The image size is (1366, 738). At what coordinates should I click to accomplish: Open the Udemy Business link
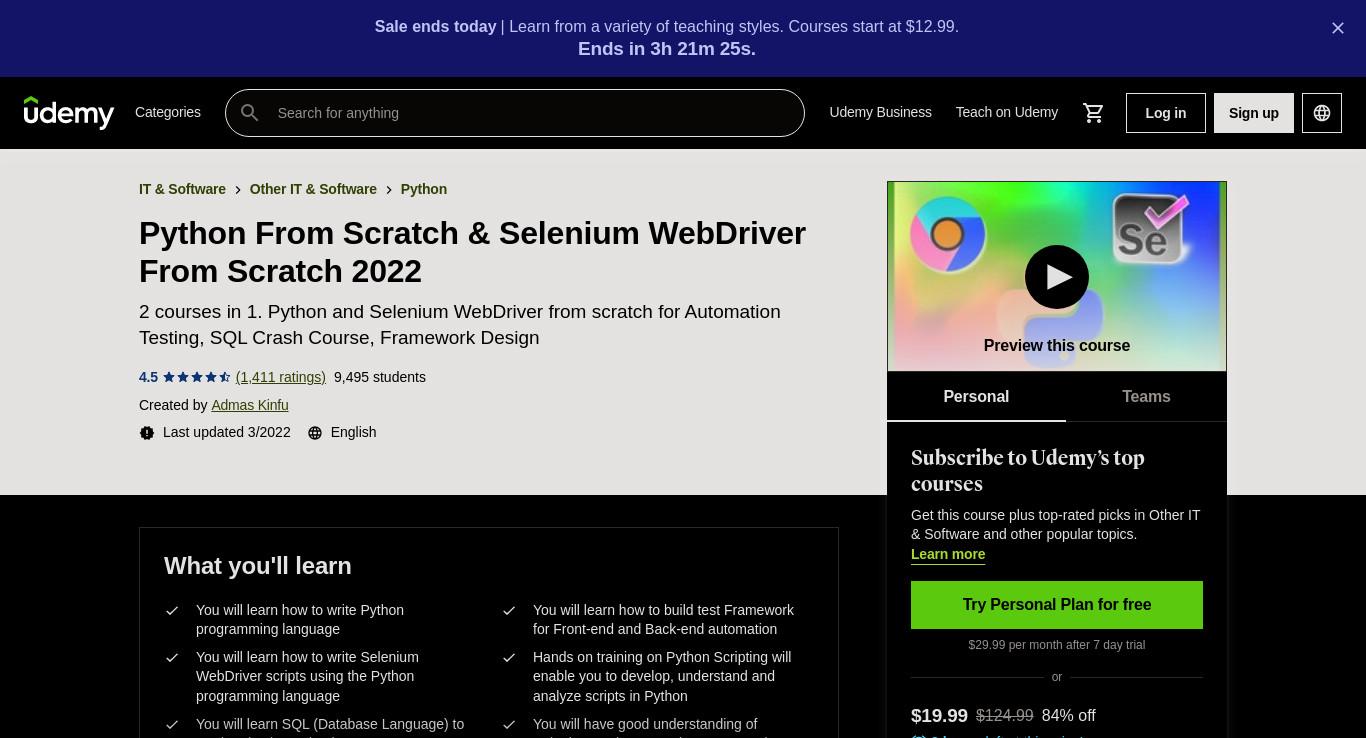click(x=880, y=112)
